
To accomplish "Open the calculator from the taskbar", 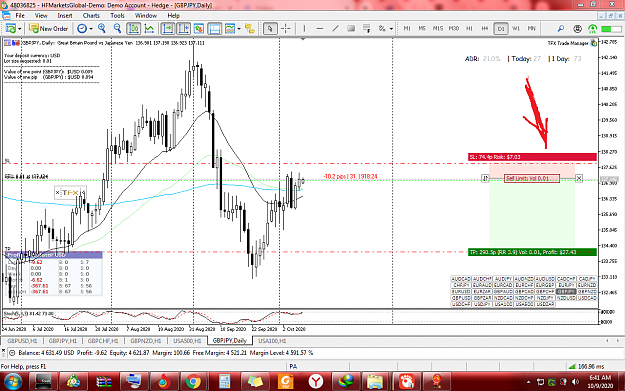I will [x=224, y=381].
